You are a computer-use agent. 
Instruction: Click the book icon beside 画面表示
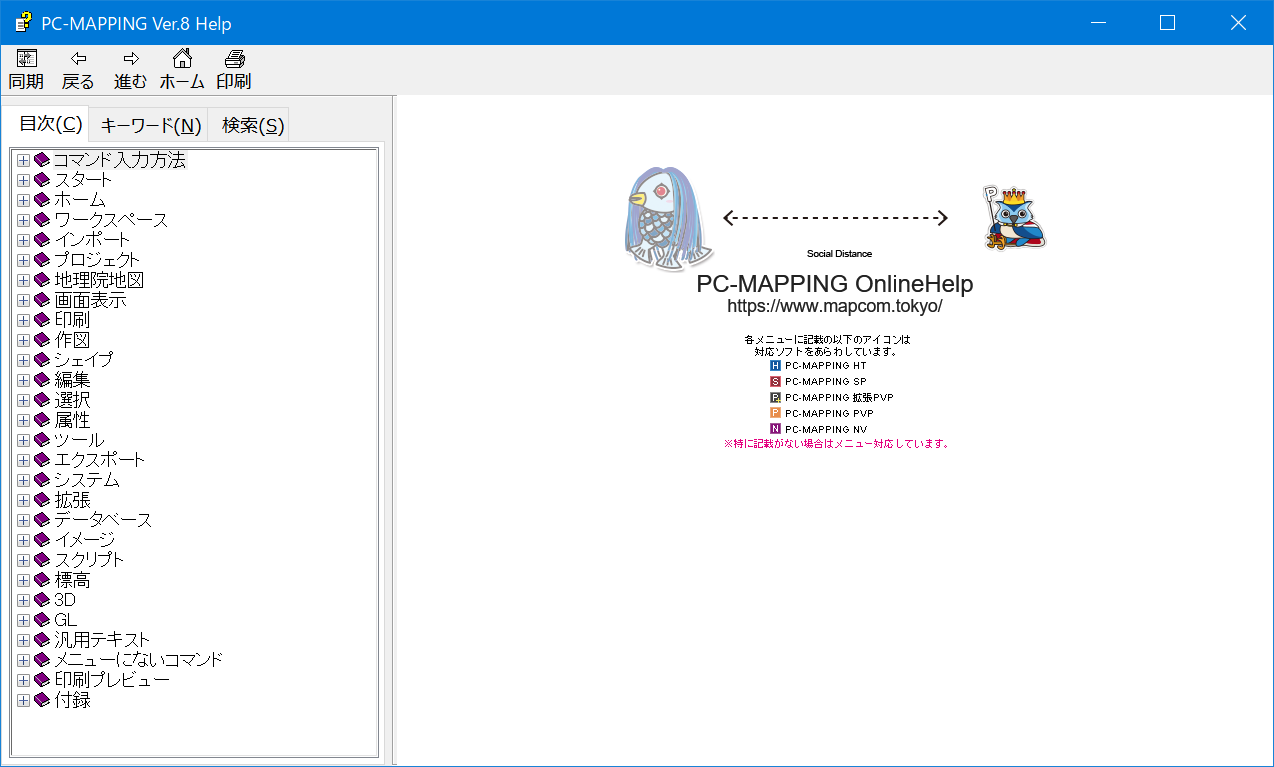[42, 300]
